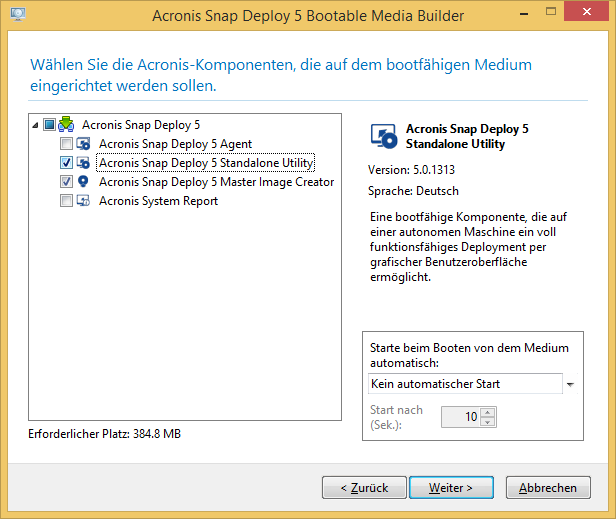Check the Acronis System Report checkbox

[x=66, y=200]
